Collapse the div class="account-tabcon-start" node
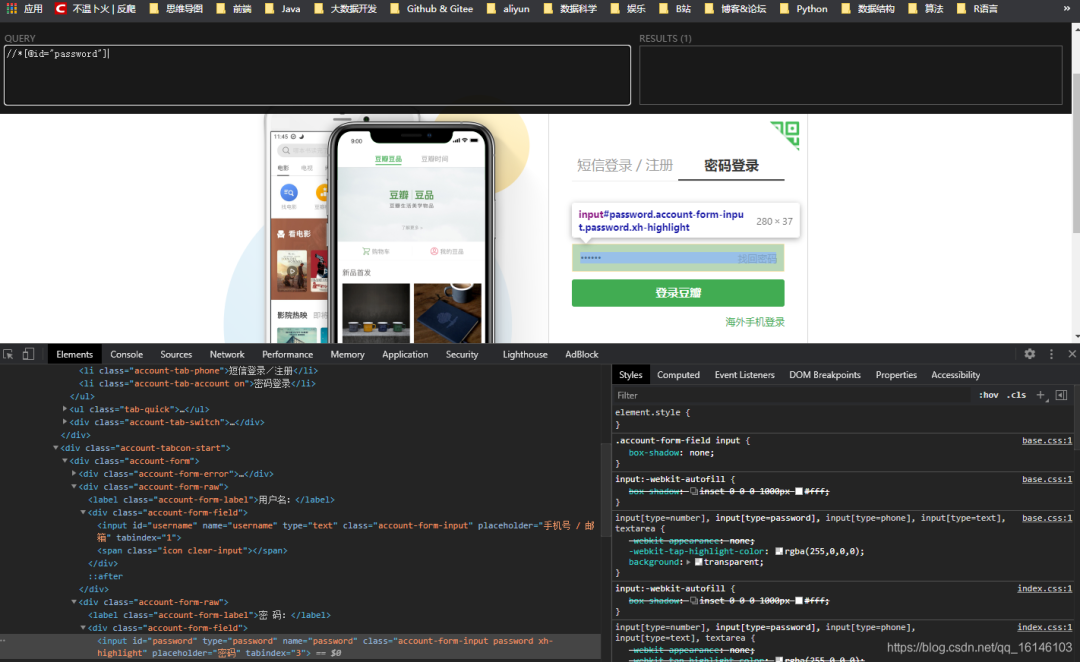Image resolution: width=1080 pixels, height=662 pixels. pyautogui.click(x=56, y=448)
